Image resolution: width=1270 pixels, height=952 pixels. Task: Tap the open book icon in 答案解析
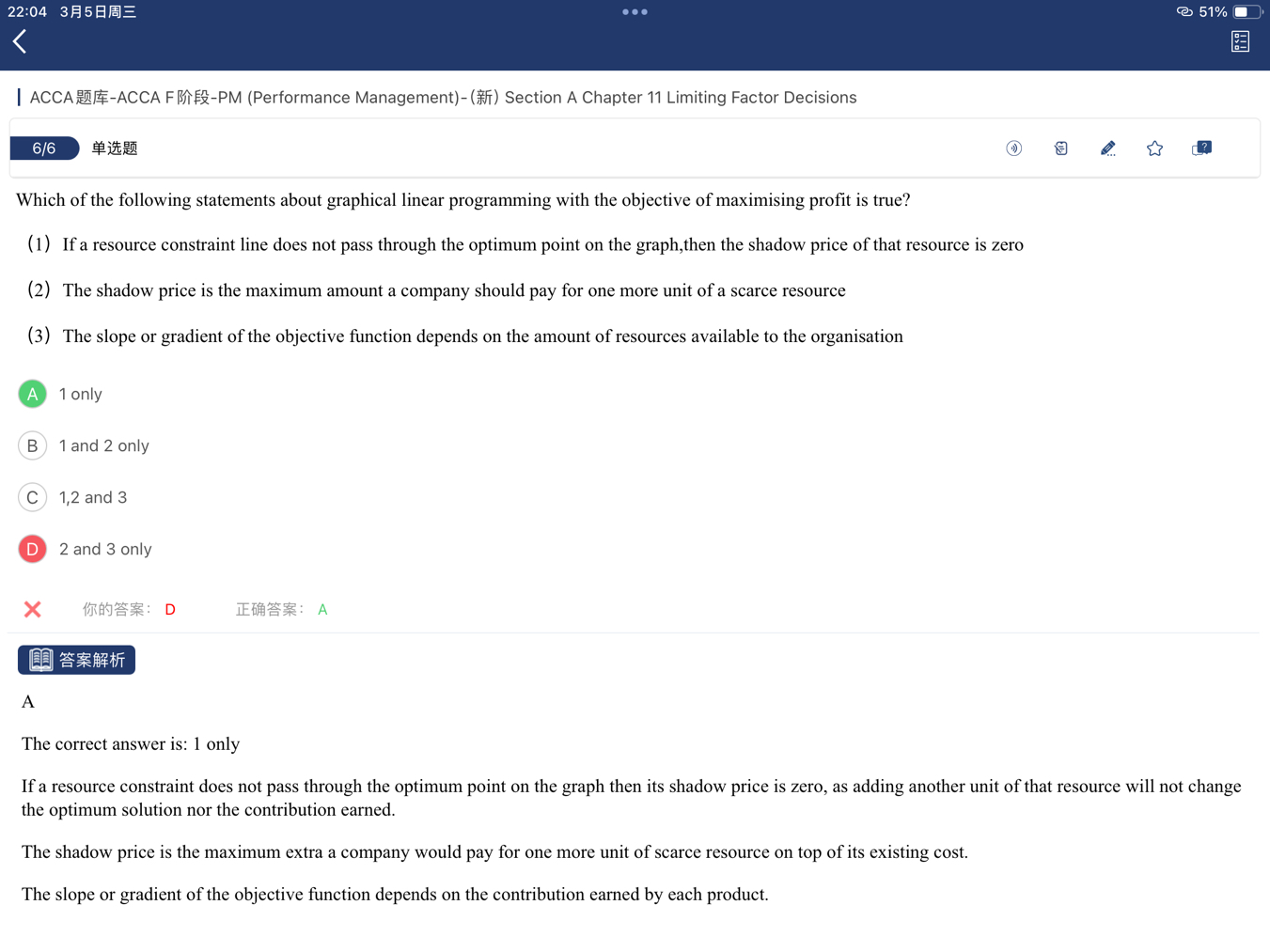click(40, 660)
